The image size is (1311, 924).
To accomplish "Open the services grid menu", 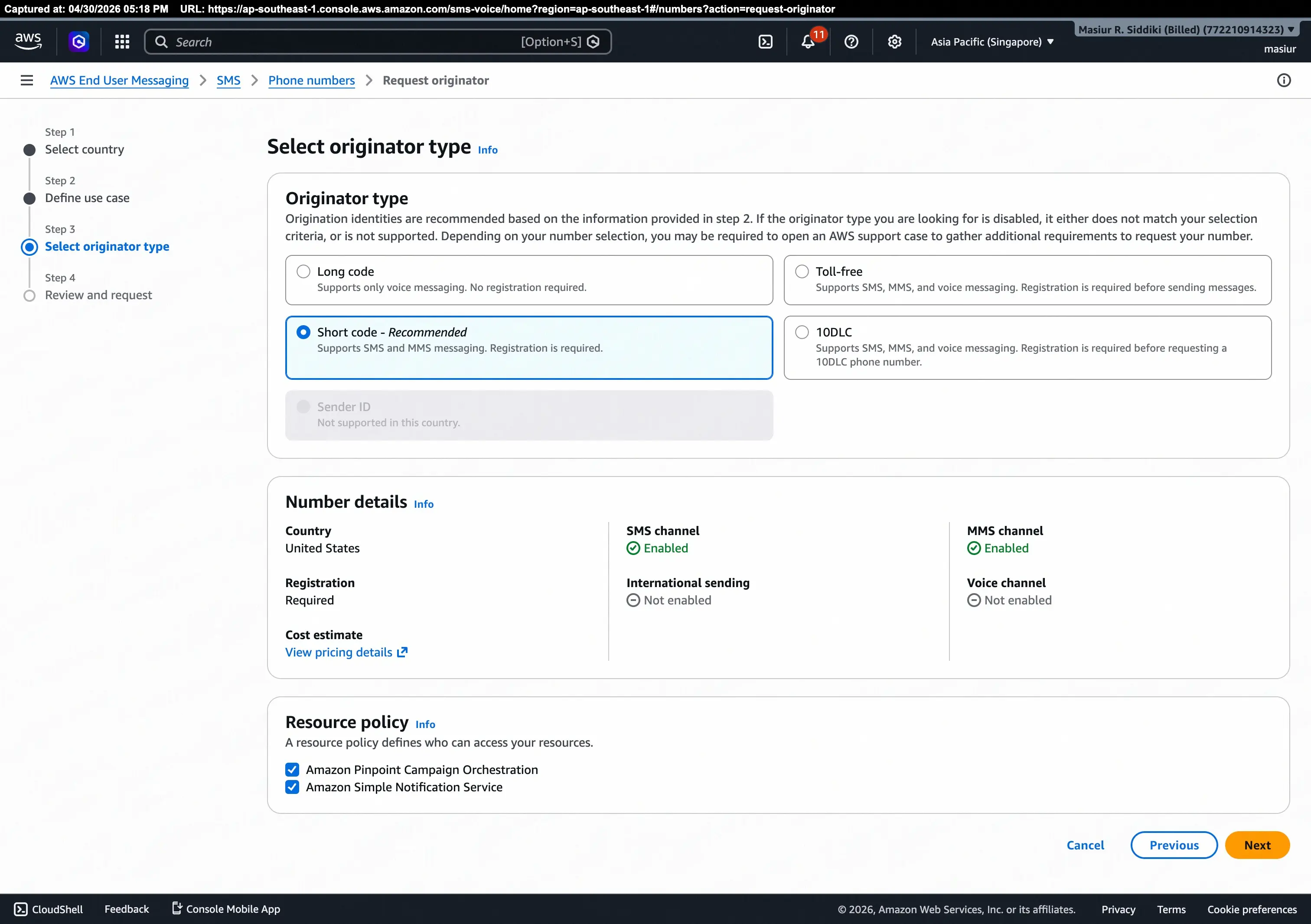I will [x=122, y=42].
